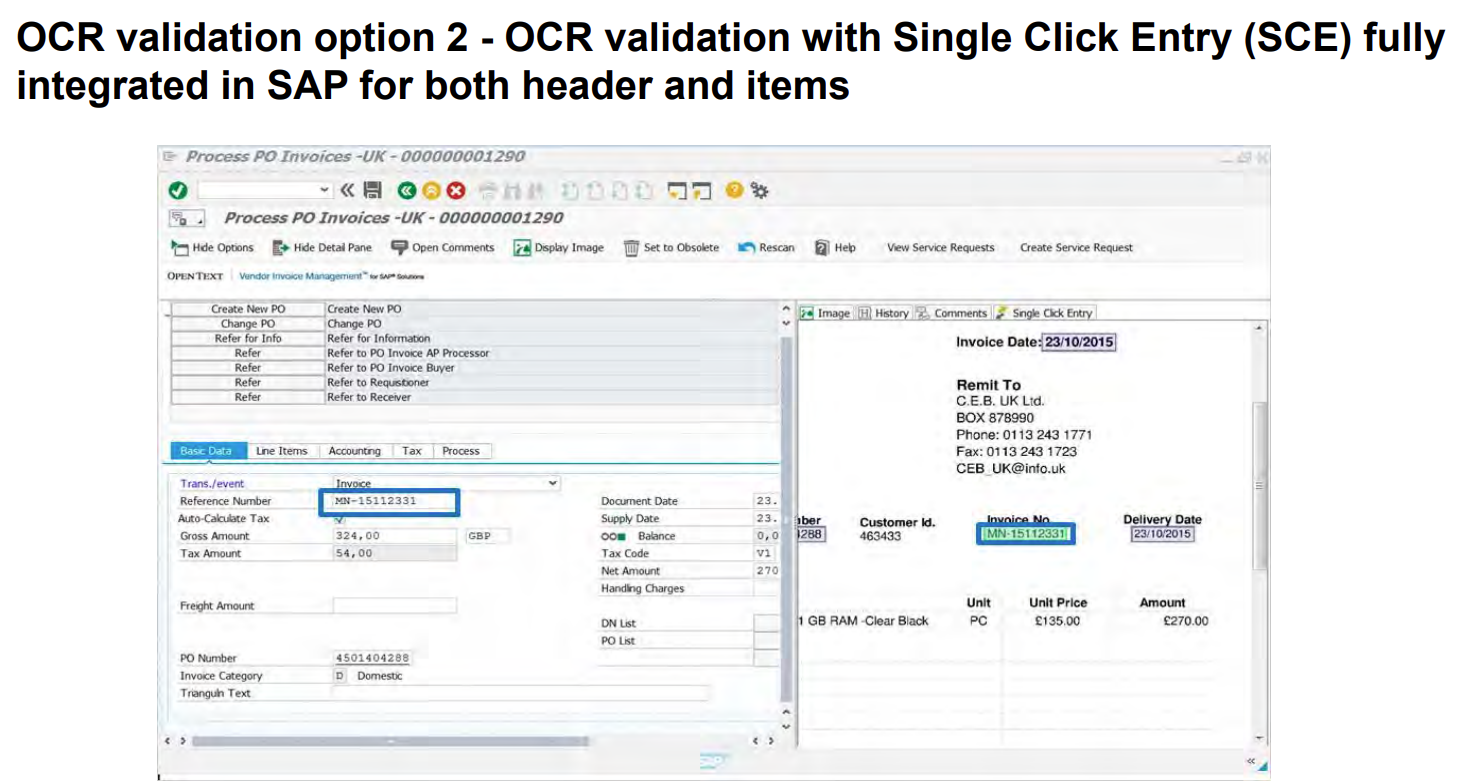Open the Single Click Entry tab
The height and width of the screenshot is (783, 1481).
(x=1044, y=313)
